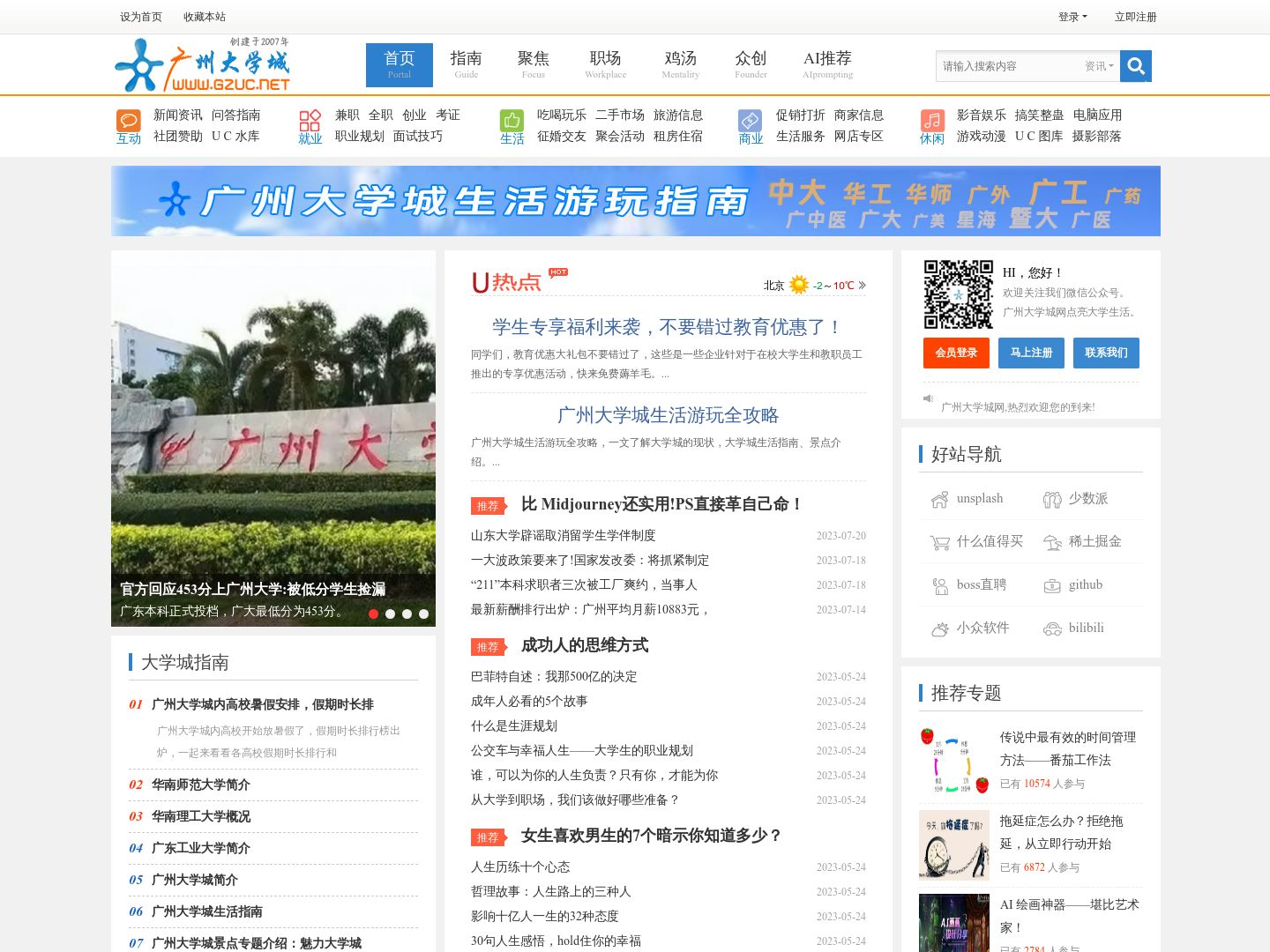Open the 指南 Guide tab
Screen dimensions: 1270x952
pos(467,65)
